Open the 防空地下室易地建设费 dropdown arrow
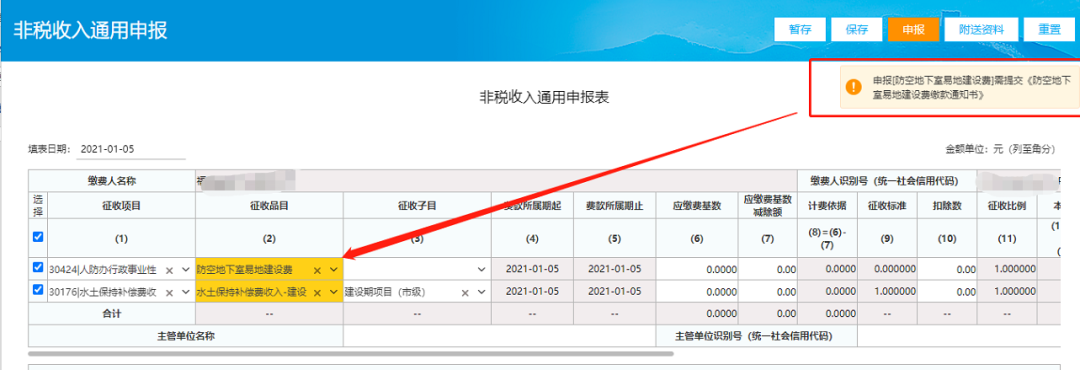The height and width of the screenshot is (370, 1080). click(x=334, y=269)
